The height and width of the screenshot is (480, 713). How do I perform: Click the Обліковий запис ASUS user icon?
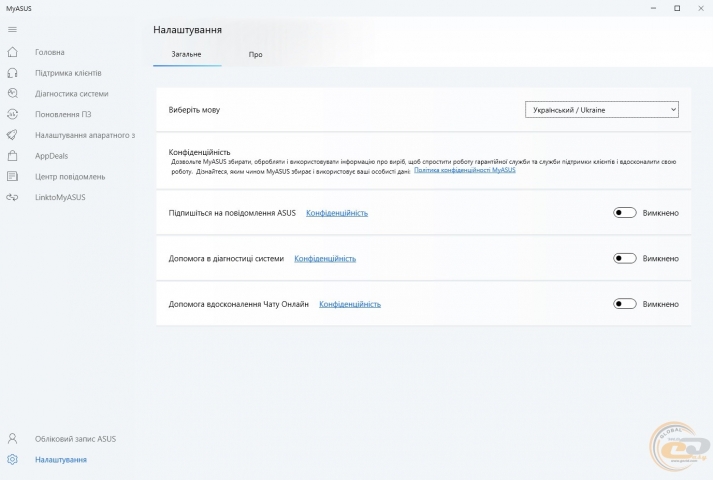point(12,439)
